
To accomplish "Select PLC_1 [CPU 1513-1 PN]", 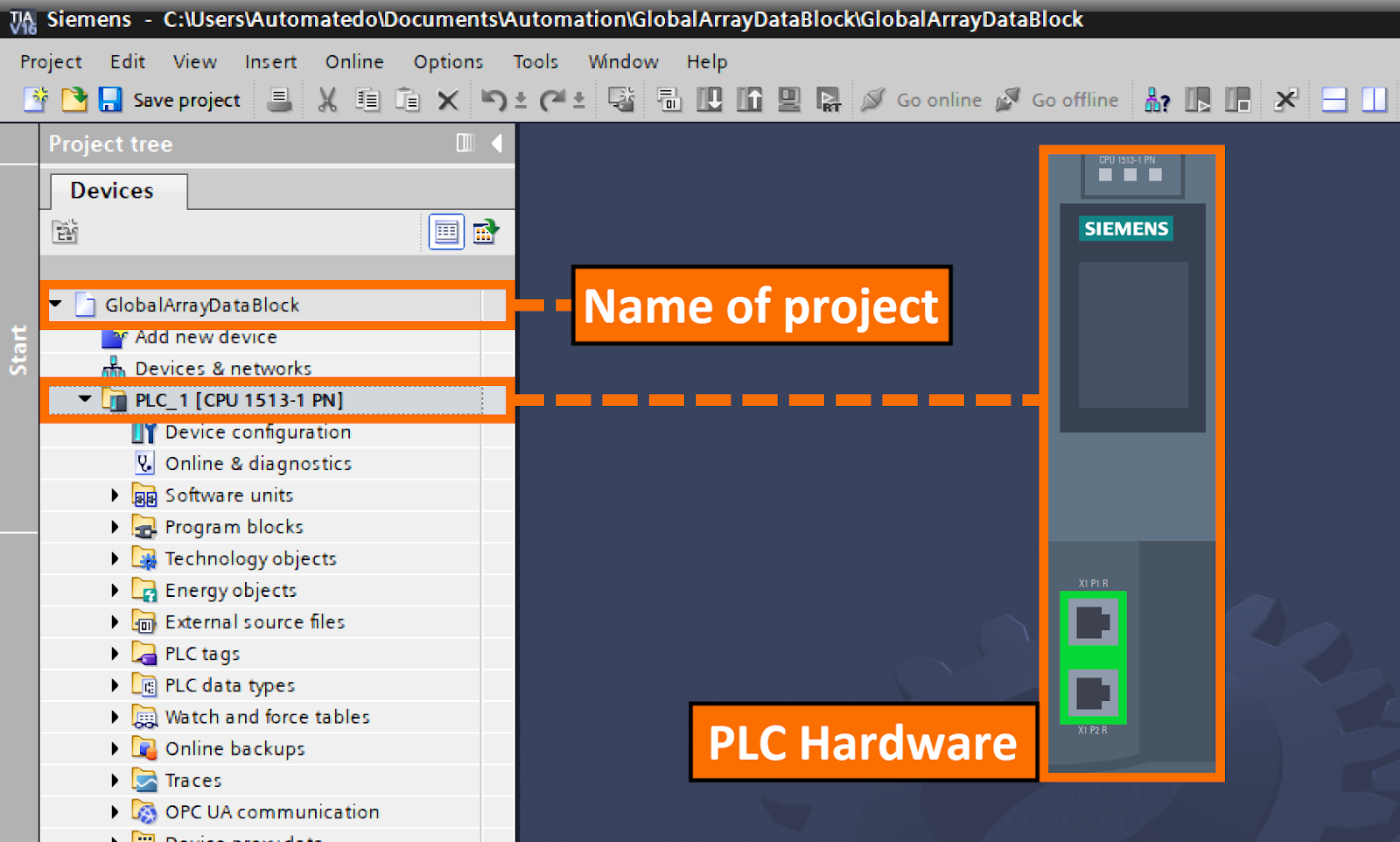I will [x=239, y=400].
